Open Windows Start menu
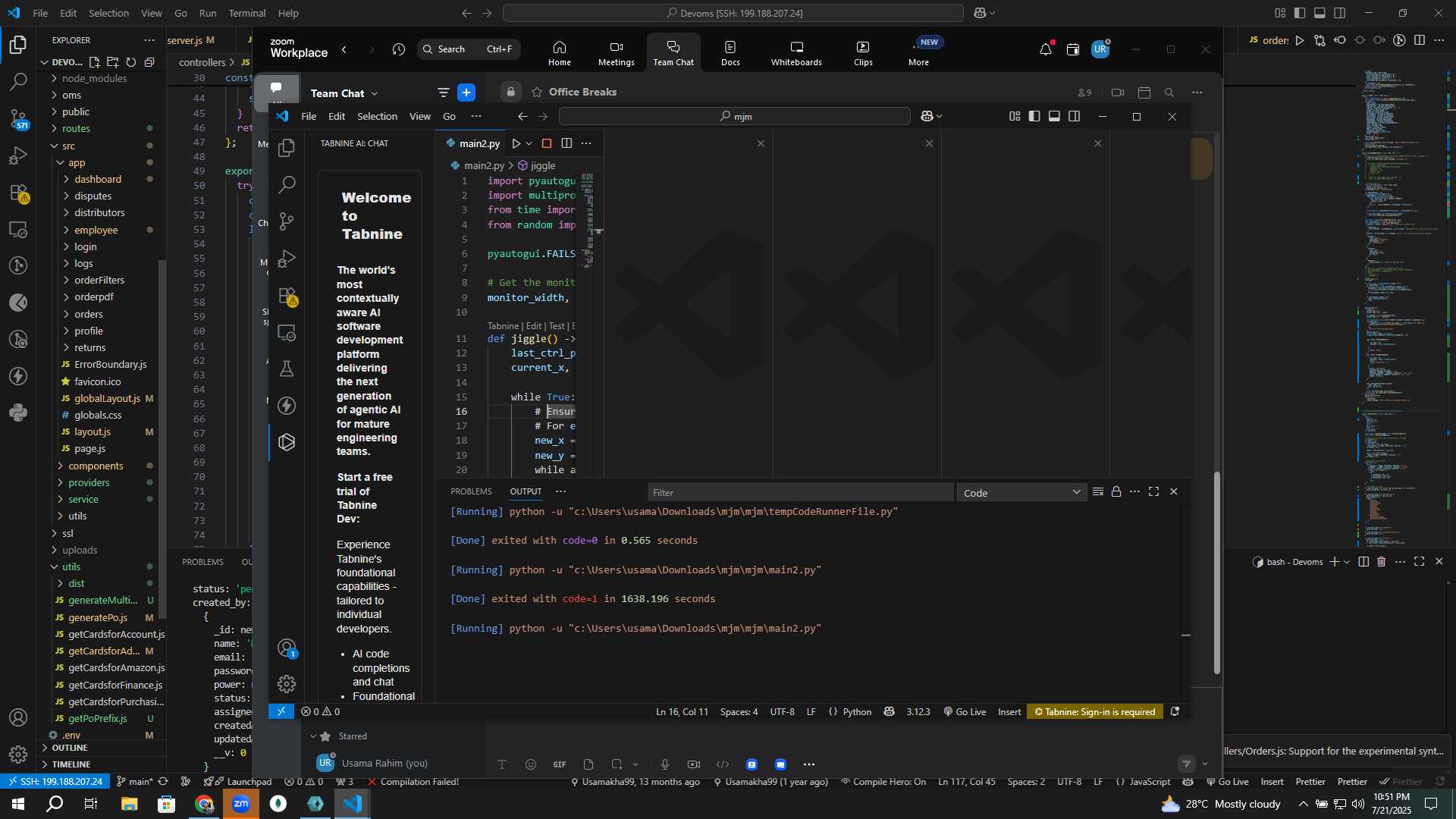Viewport: 1456px width, 819px height. 17,804
